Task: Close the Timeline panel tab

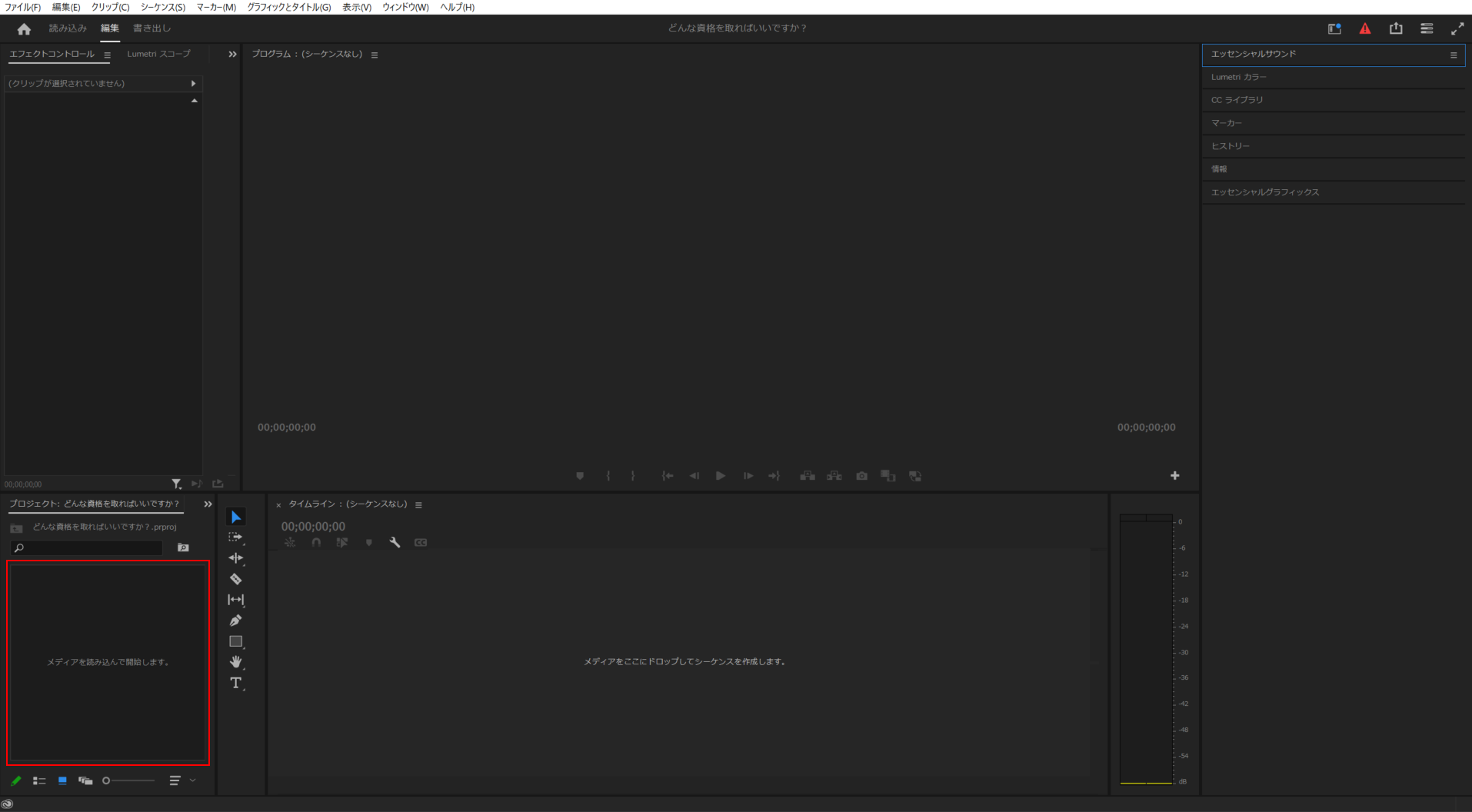Action: coord(278,505)
